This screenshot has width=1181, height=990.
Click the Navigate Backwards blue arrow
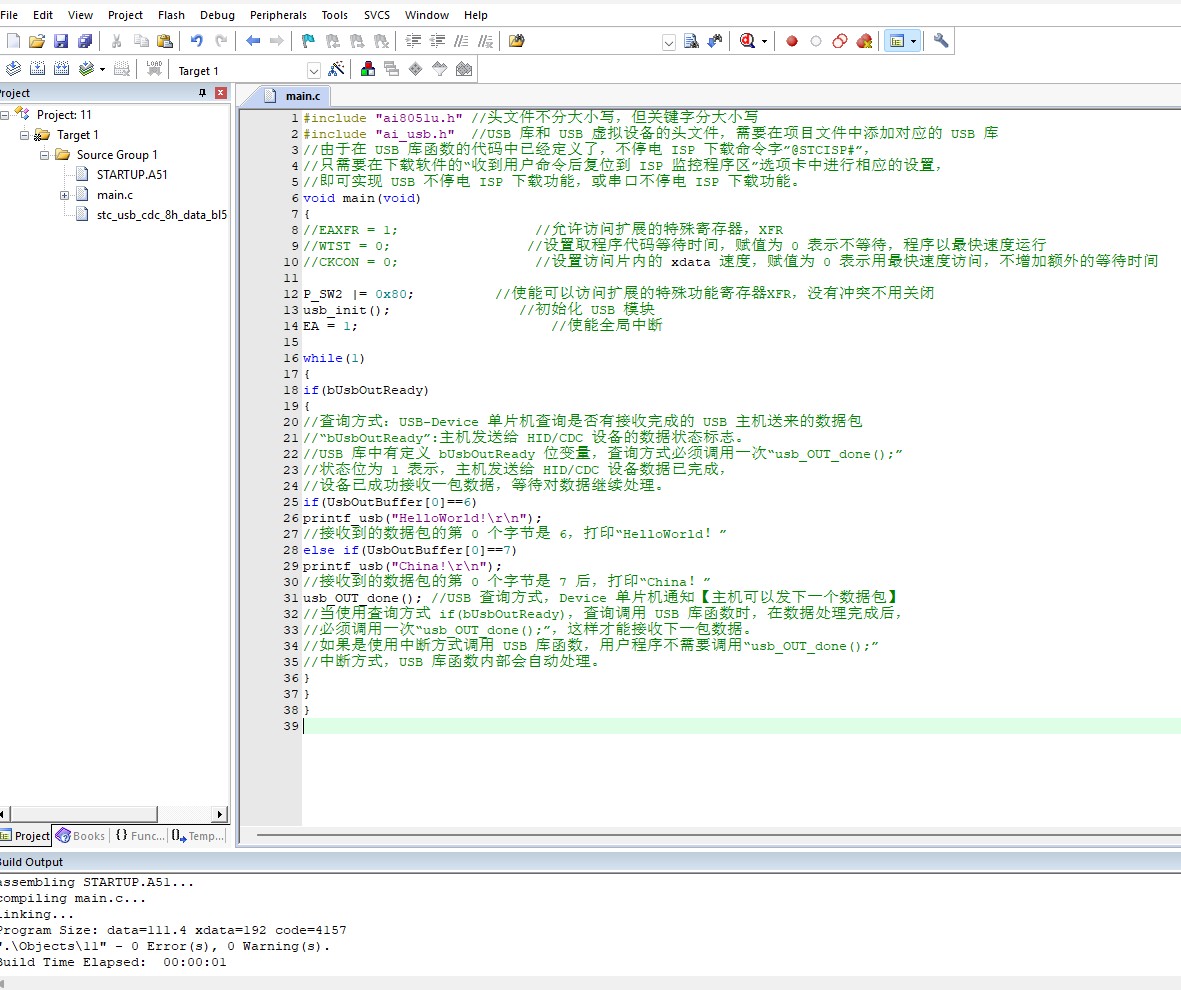pyautogui.click(x=253, y=41)
